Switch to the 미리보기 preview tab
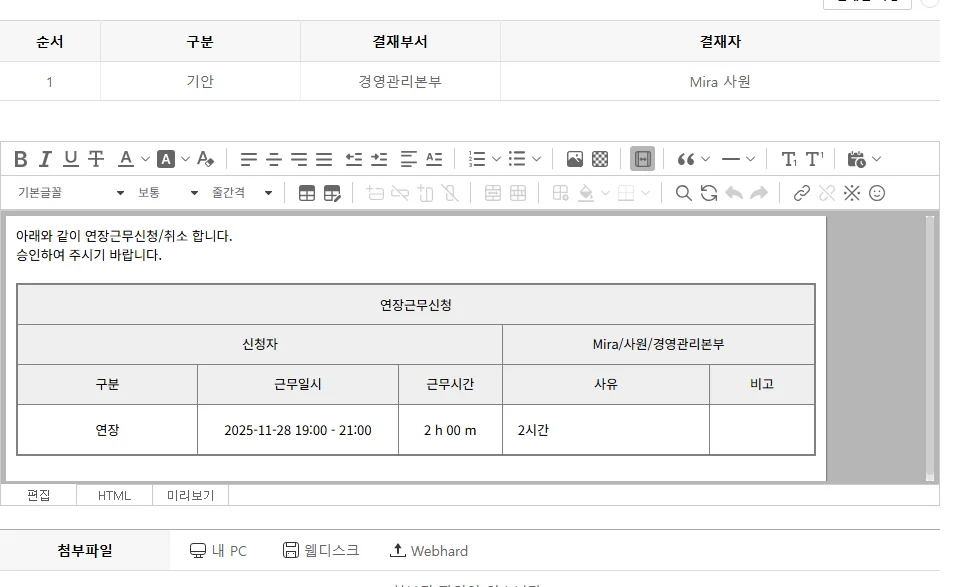Viewport: 961px width, 587px height. (x=190, y=495)
